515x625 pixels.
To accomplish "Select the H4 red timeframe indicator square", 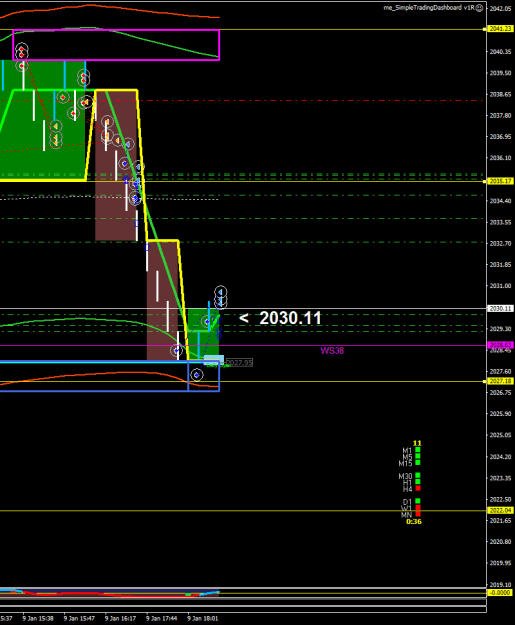I will [418, 488].
